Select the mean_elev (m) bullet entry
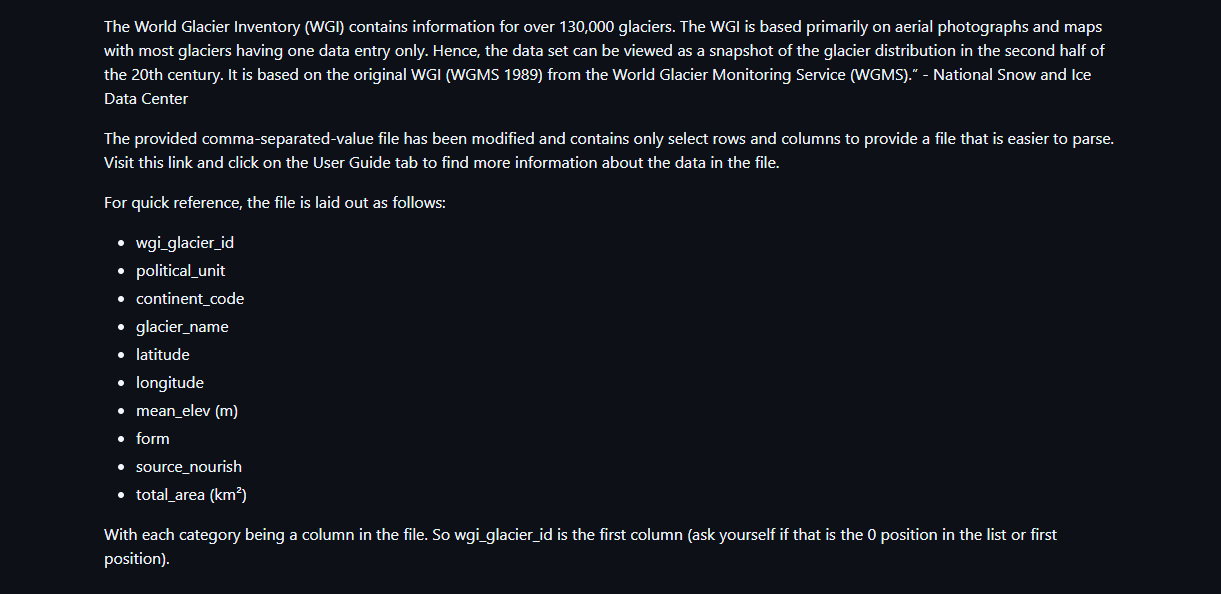The width and height of the screenshot is (1221, 594). [187, 411]
